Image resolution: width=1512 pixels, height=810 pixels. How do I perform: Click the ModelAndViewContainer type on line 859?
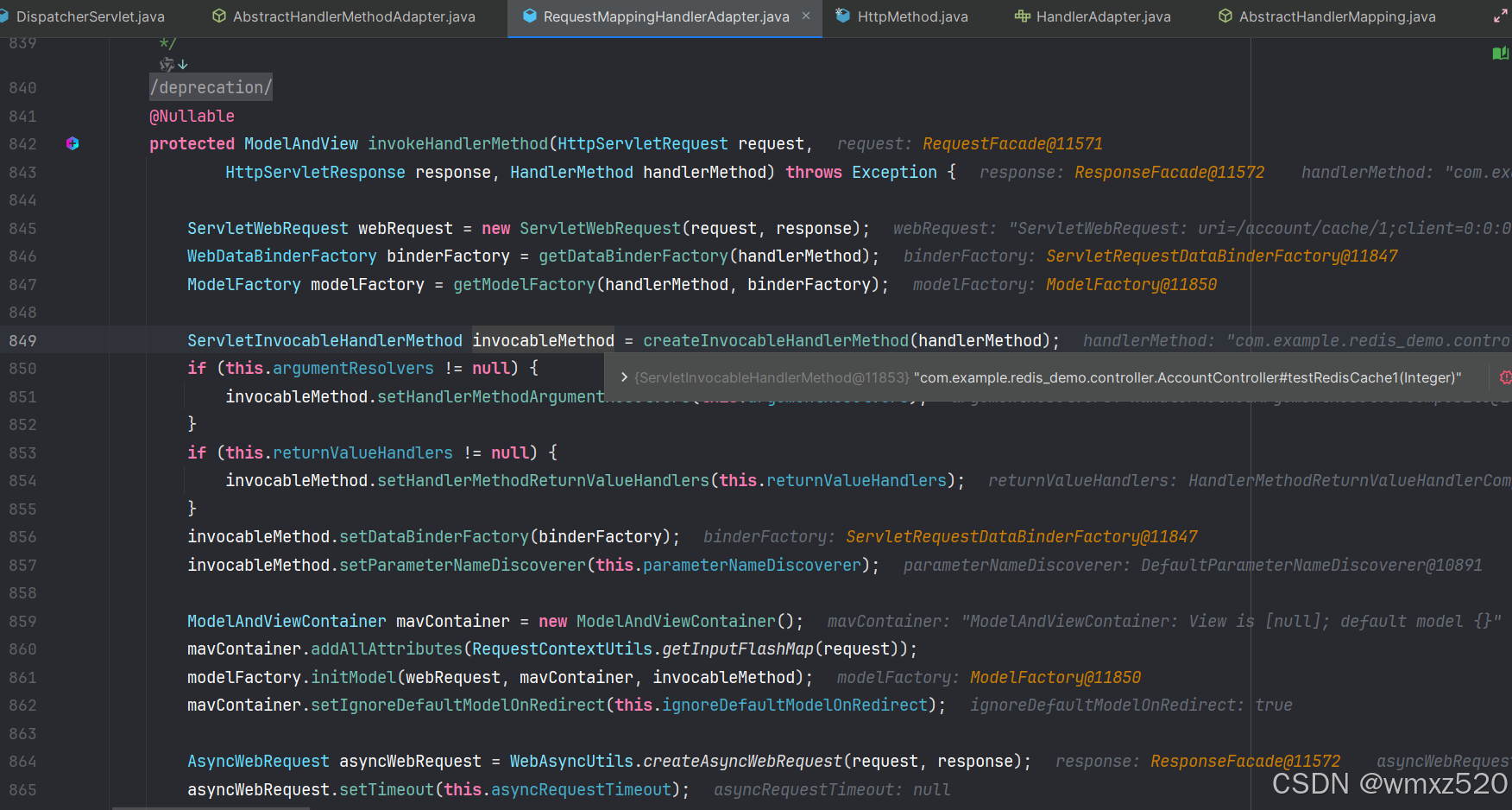coord(287,621)
